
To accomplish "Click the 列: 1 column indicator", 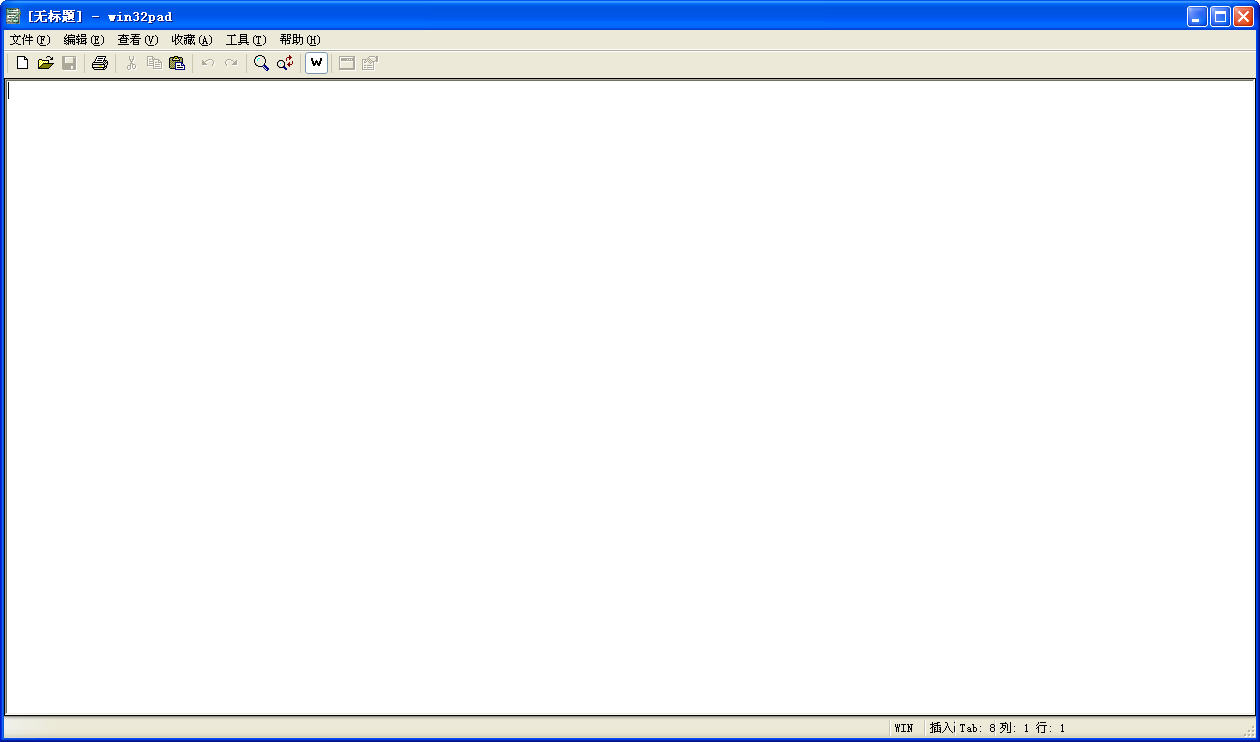I will 1014,728.
